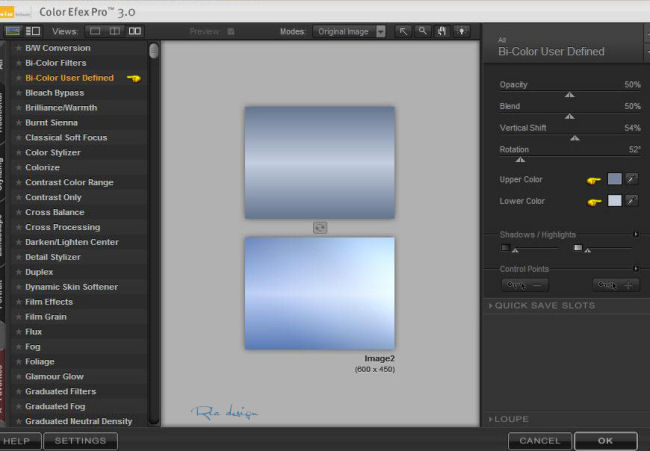
Task: Toggle favorite star for Graduated Fog
Action: tap(19, 406)
